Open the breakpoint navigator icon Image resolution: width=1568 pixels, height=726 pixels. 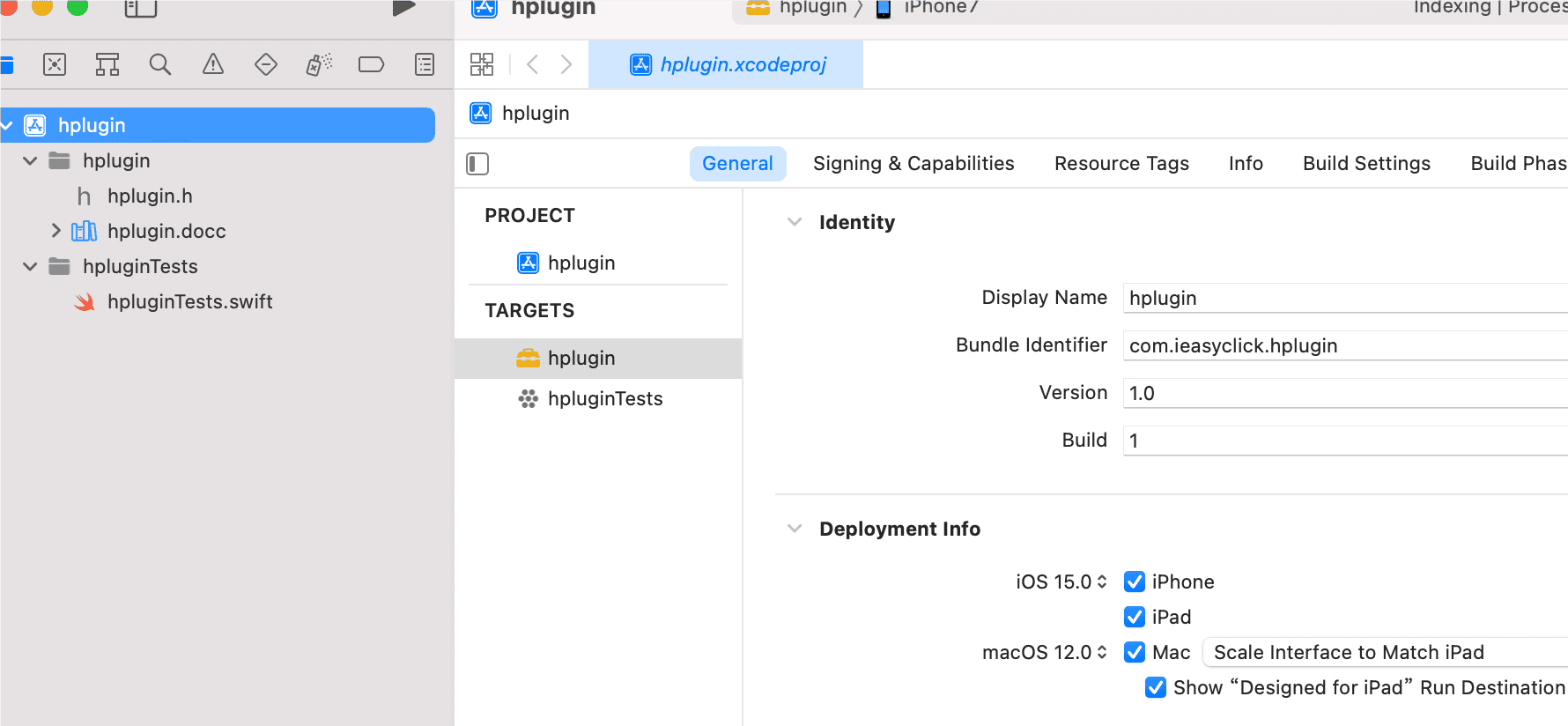point(372,64)
